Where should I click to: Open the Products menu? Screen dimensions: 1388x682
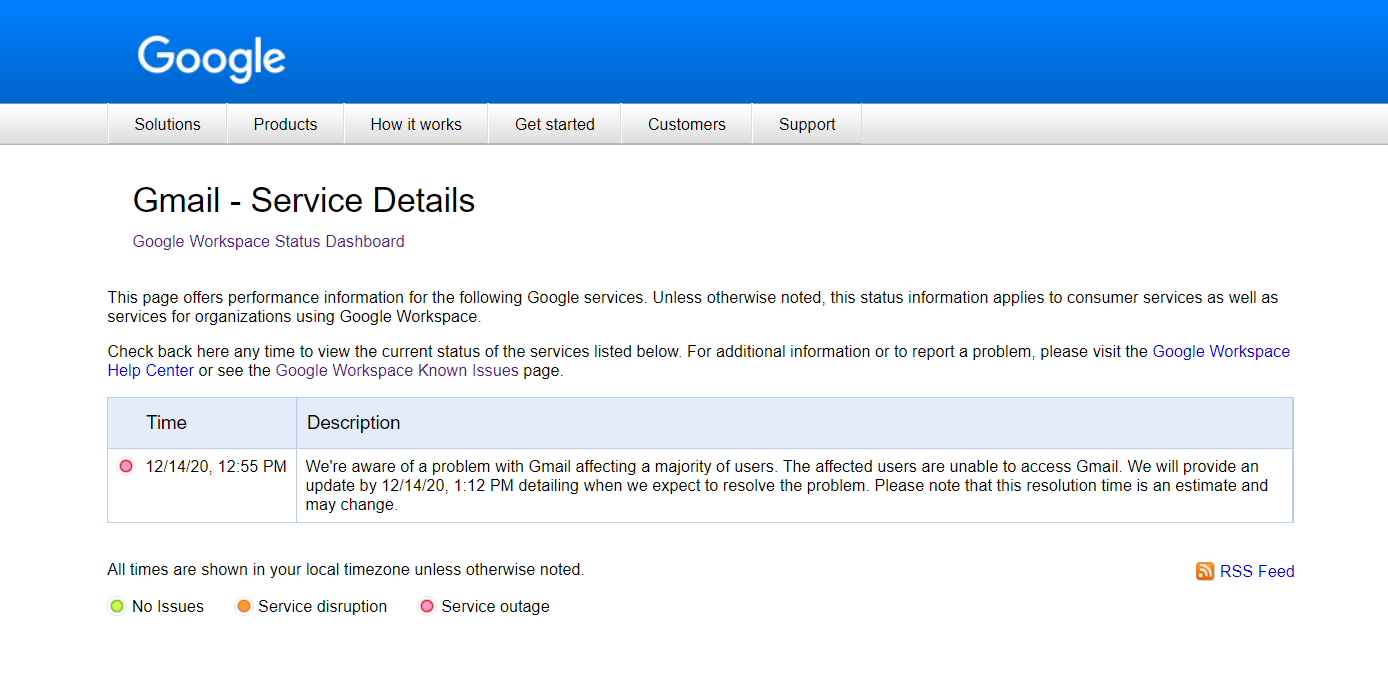click(x=285, y=124)
